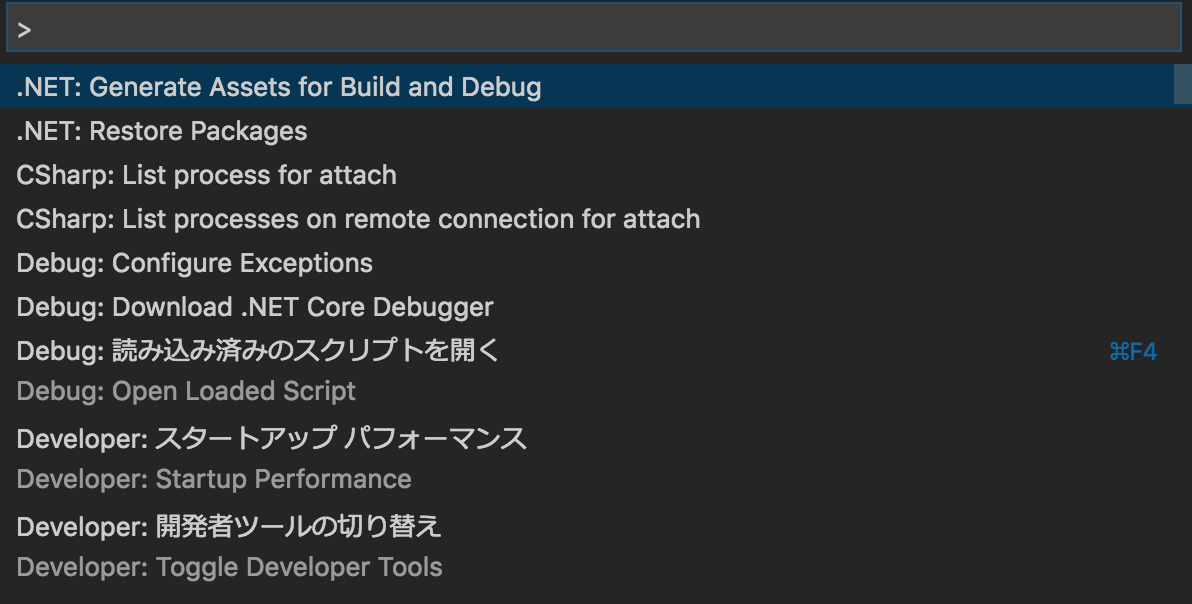Click blank space right of Restore Packages
This screenshot has width=1192, height=604.
700,131
